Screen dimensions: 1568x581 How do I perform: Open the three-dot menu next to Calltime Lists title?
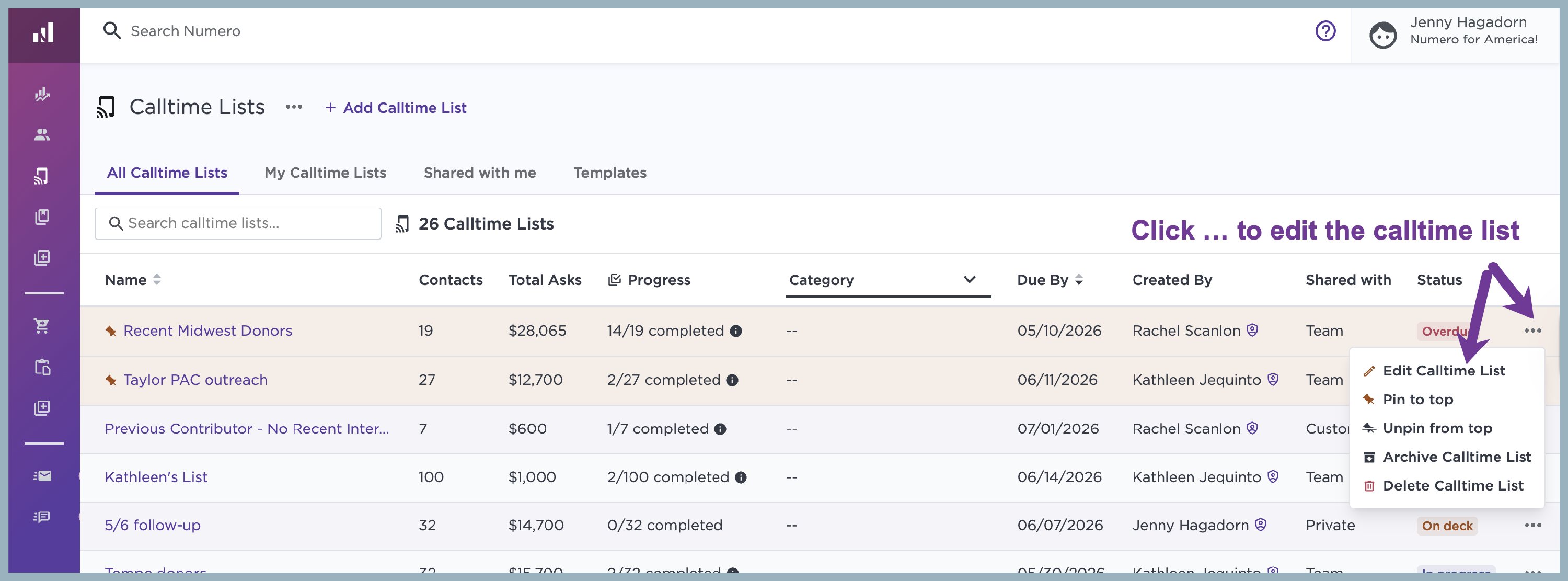(x=294, y=107)
